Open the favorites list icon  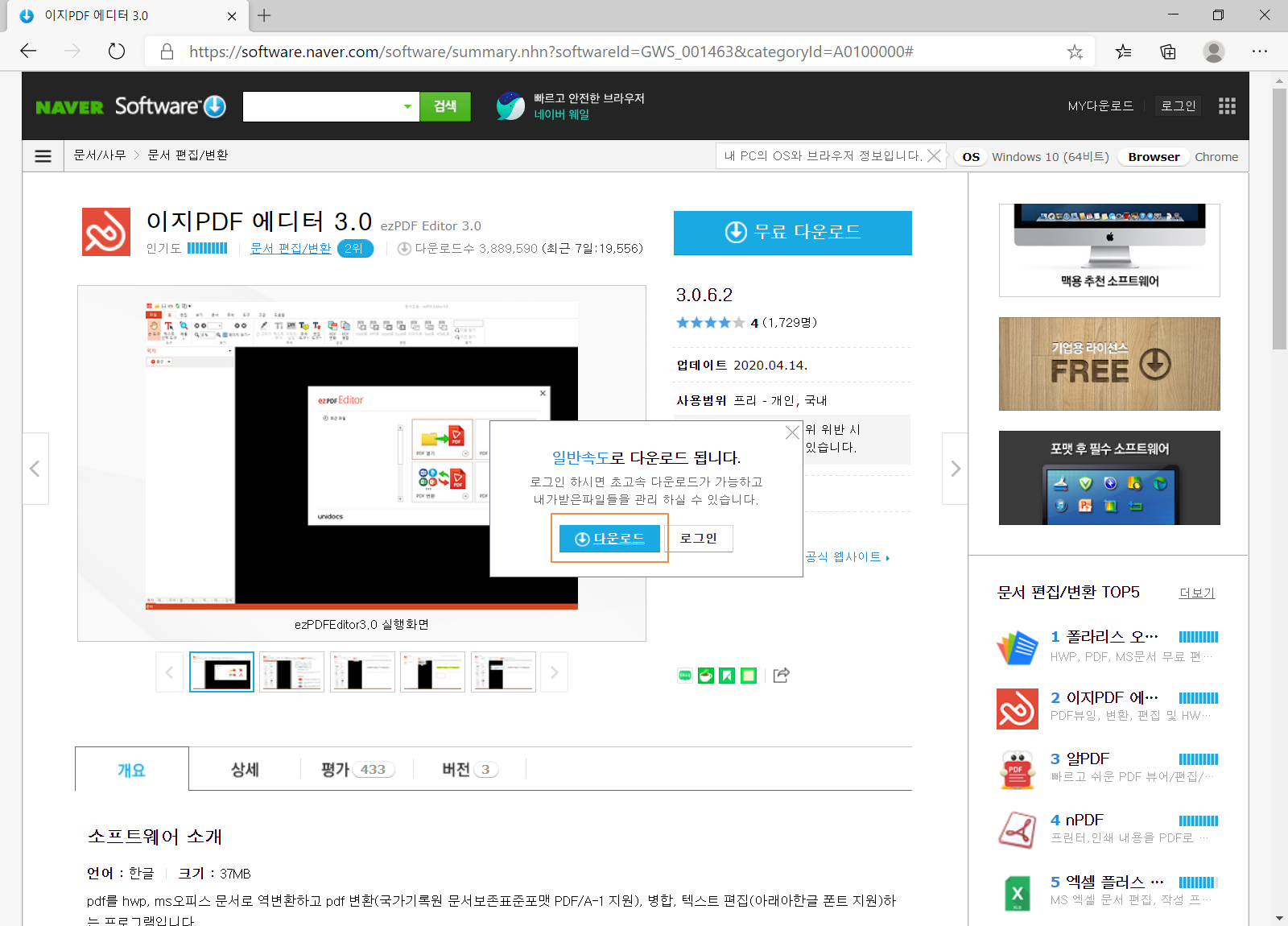pyautogui.click(x=1123, y=52)
